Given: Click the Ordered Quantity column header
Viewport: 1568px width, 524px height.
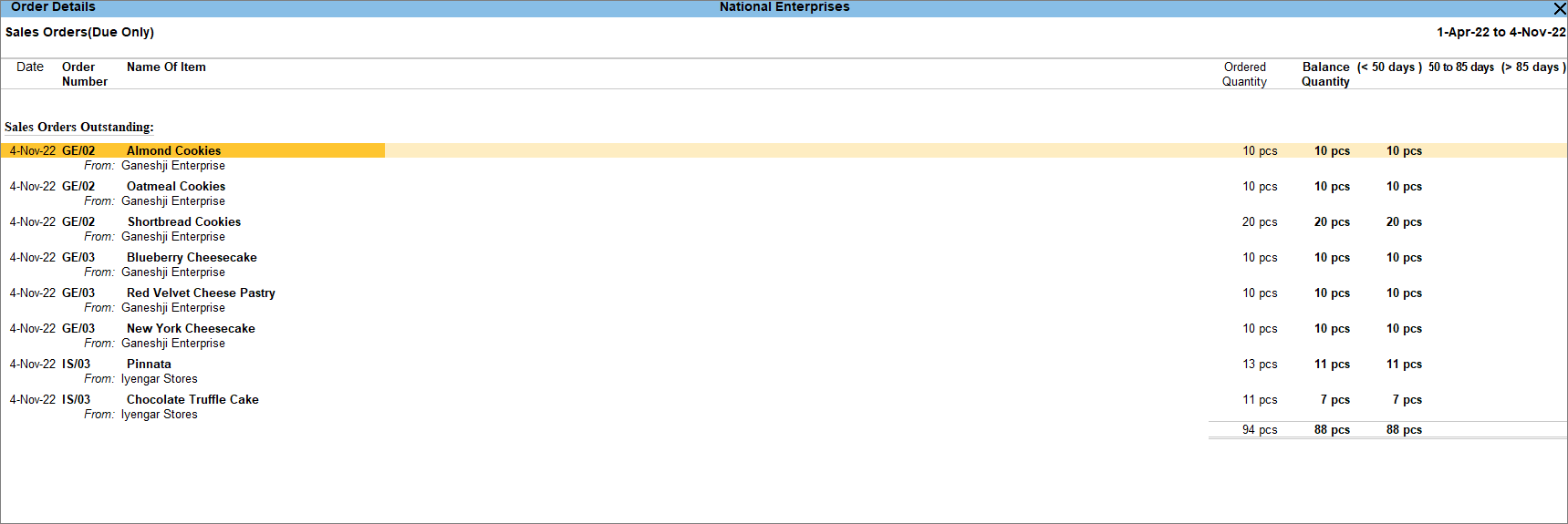Looking at the screenshot, I should [1244, 74].
